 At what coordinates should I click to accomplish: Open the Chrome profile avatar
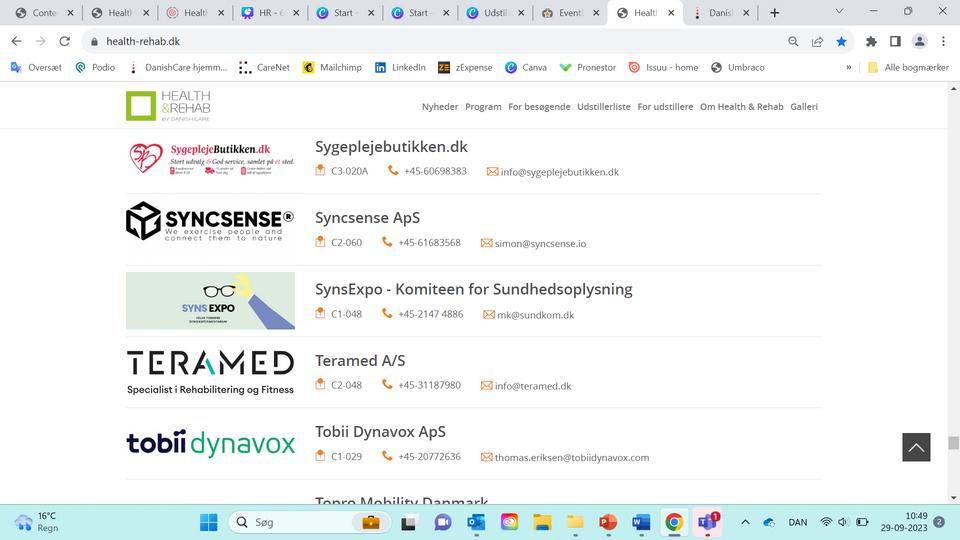919,41
